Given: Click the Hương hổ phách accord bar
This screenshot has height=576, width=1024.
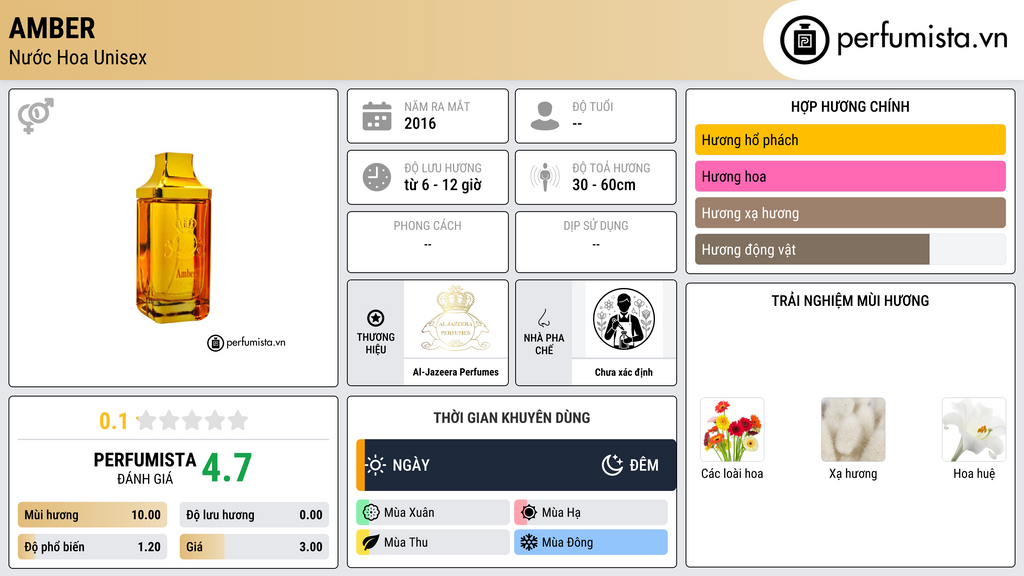Looking at the screenshot, I should (x=850, y=140).
